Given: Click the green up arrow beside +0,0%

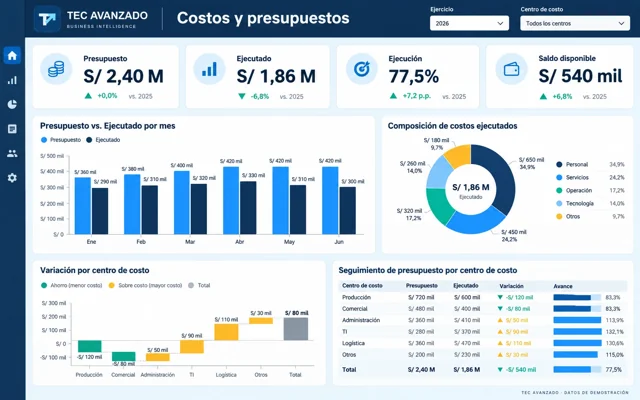Looking at the screenshot, I should (x=88, y=96).
